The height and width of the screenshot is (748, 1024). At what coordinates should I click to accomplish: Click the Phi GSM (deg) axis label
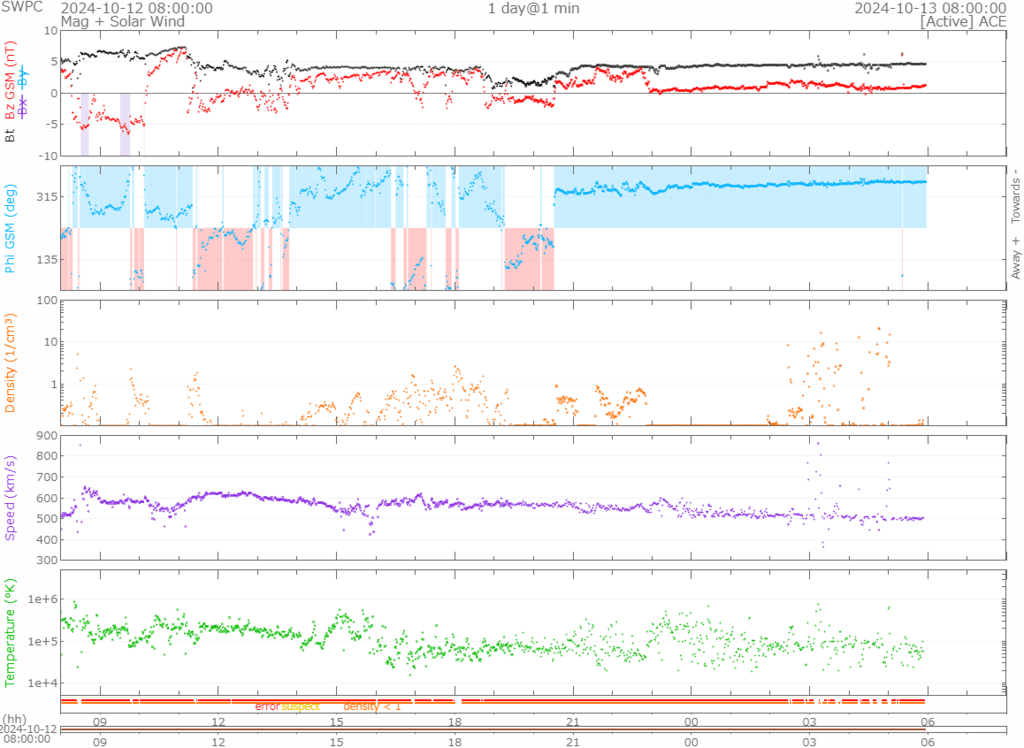(11, 228)
